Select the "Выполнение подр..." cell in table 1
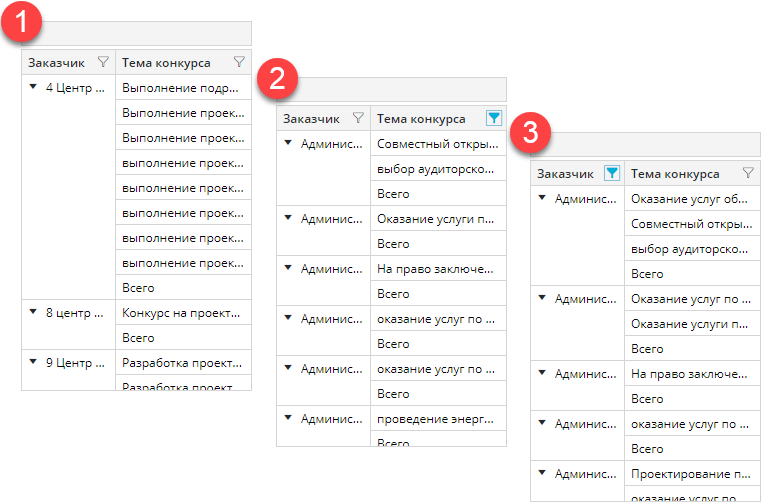The image size is (761, 502). tap(182, 87)
